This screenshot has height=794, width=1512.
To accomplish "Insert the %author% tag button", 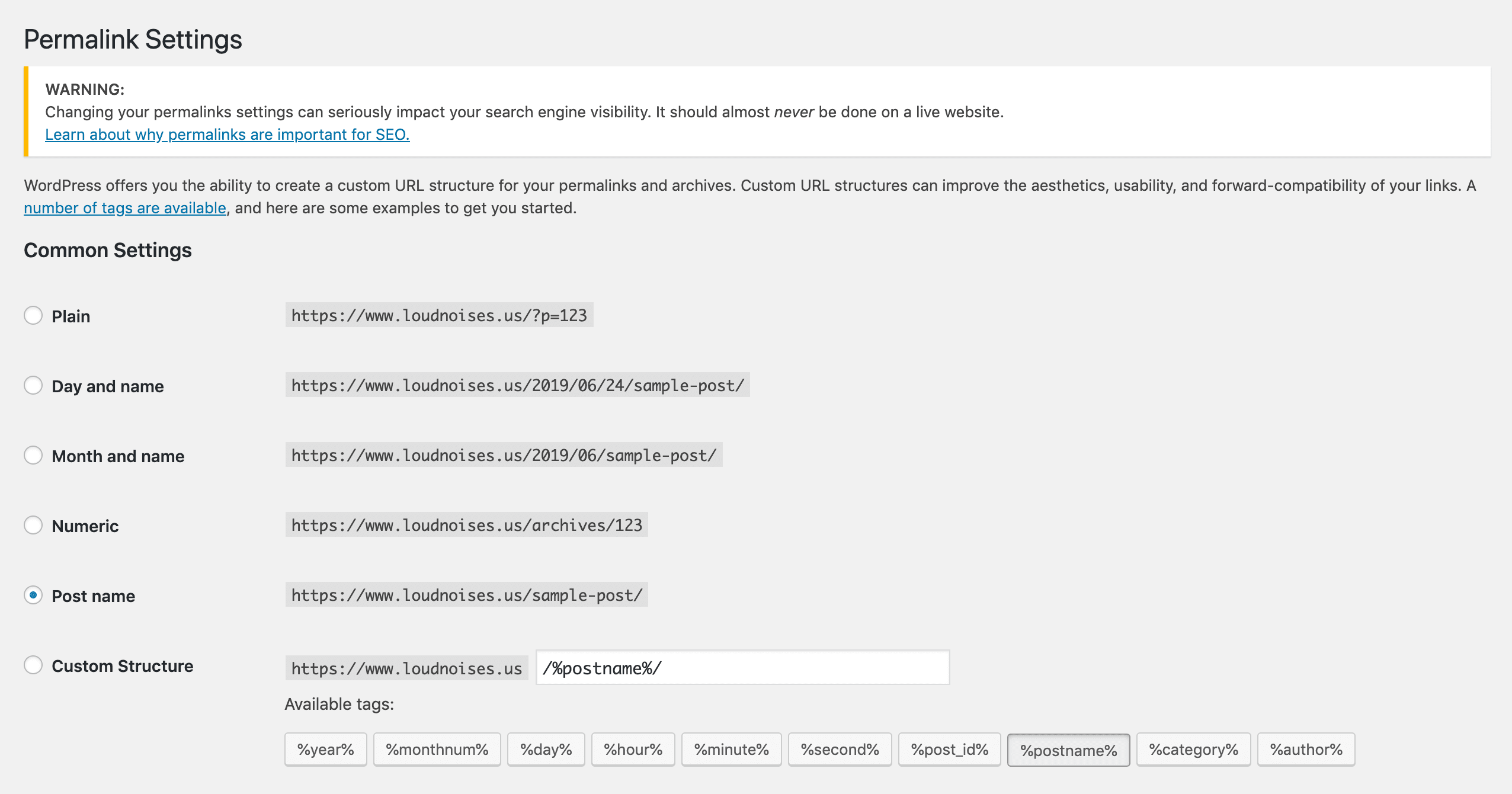I will tap(1306, 750).
